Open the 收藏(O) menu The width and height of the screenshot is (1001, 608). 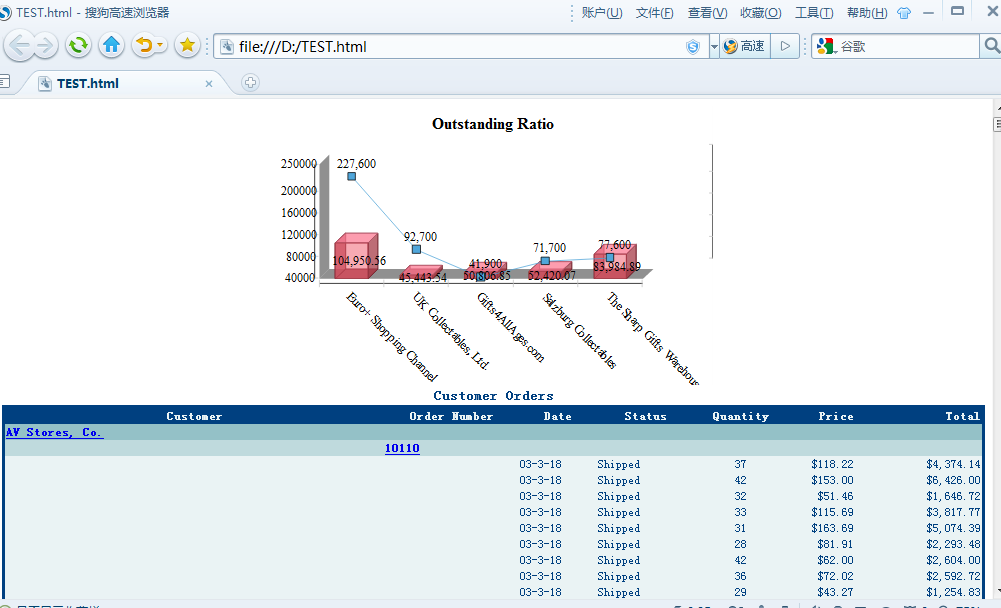click(760, 13)
